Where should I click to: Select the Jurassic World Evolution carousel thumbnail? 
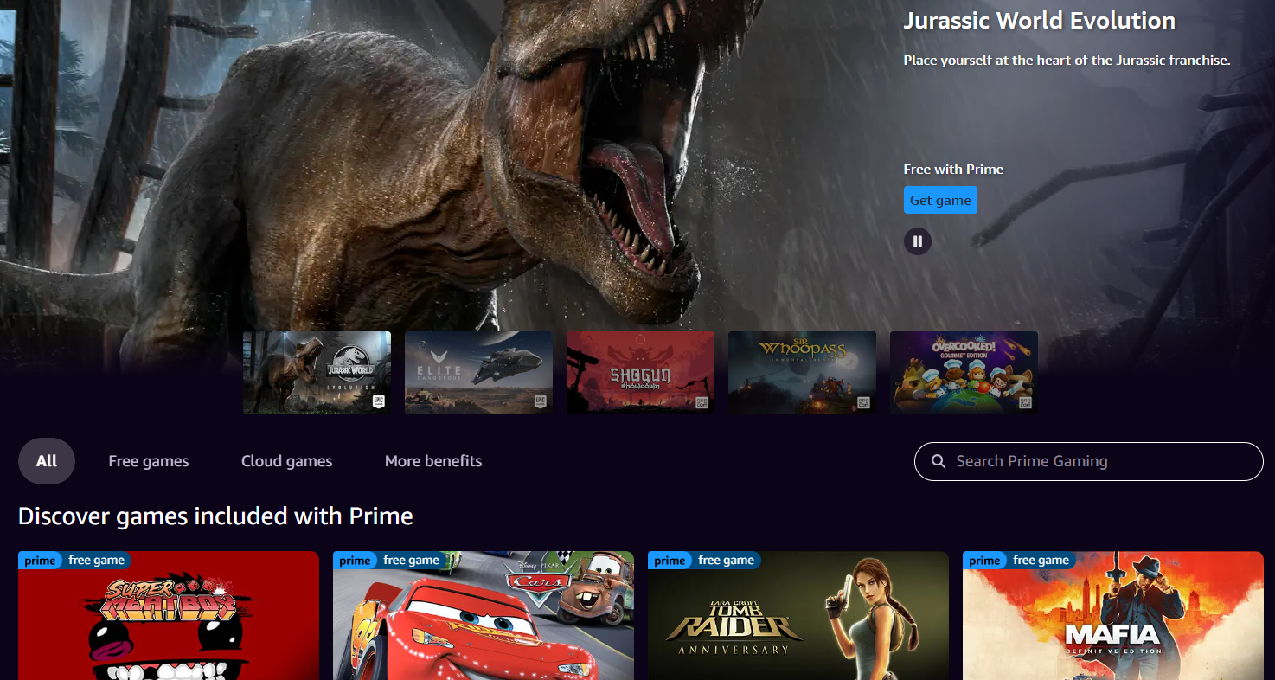click(317, 372)
